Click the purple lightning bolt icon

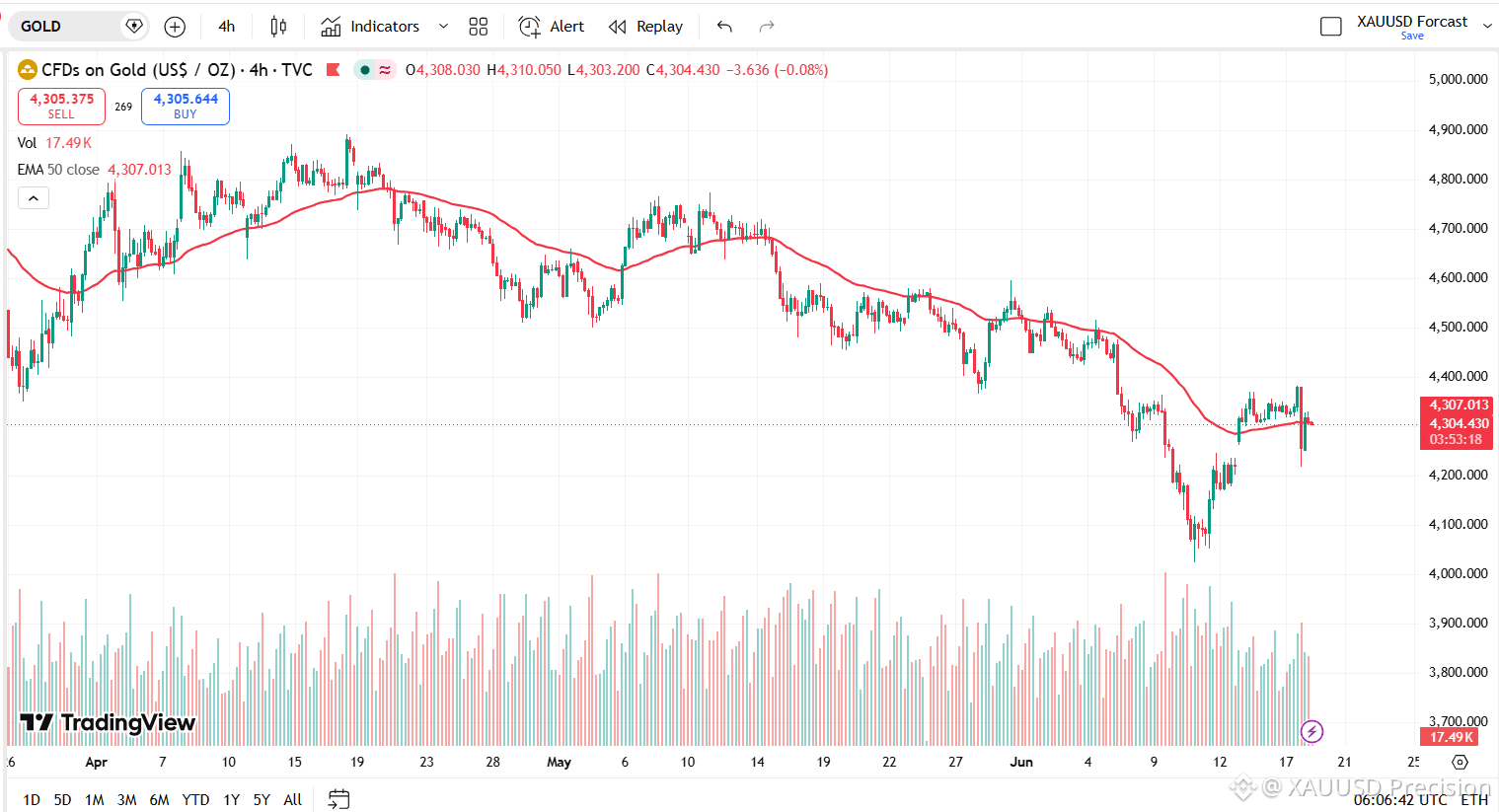click(x=1312, y=731)
